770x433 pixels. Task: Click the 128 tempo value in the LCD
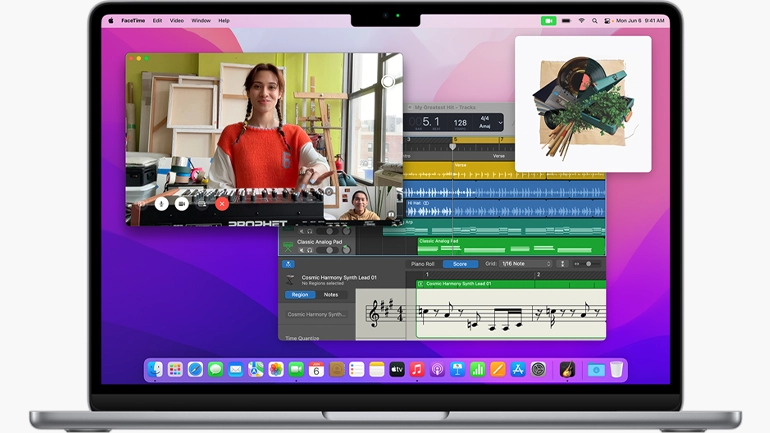pyautogui.click(x=460, y=123)
